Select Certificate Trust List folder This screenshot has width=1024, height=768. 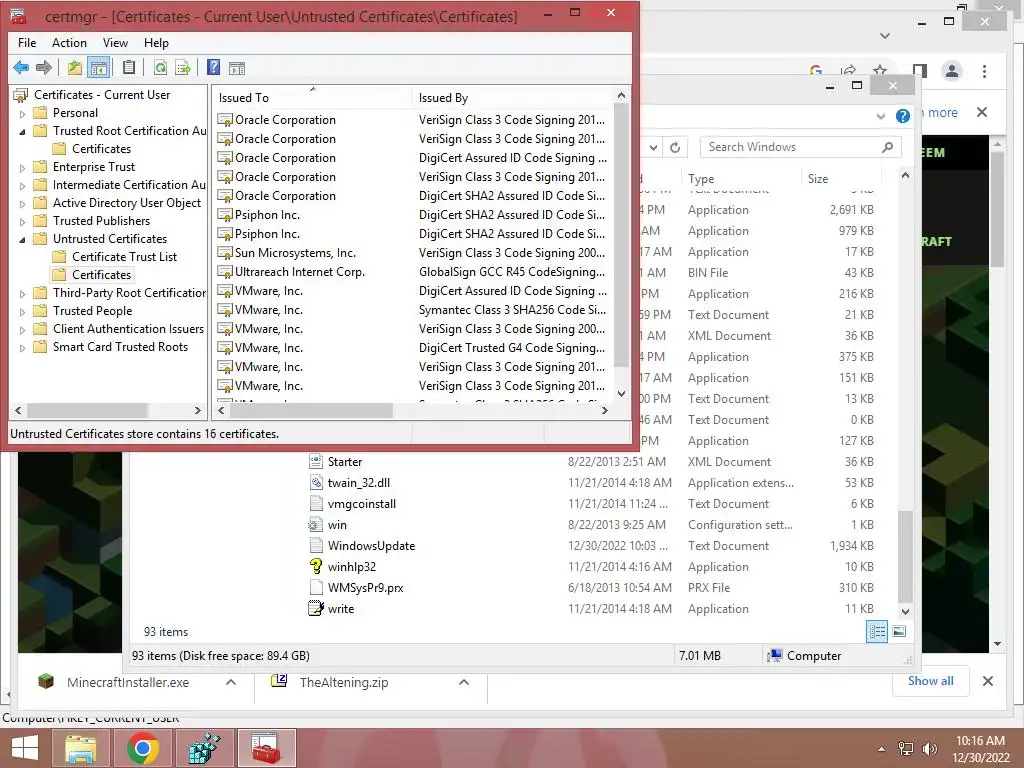[x=124, y=257]
